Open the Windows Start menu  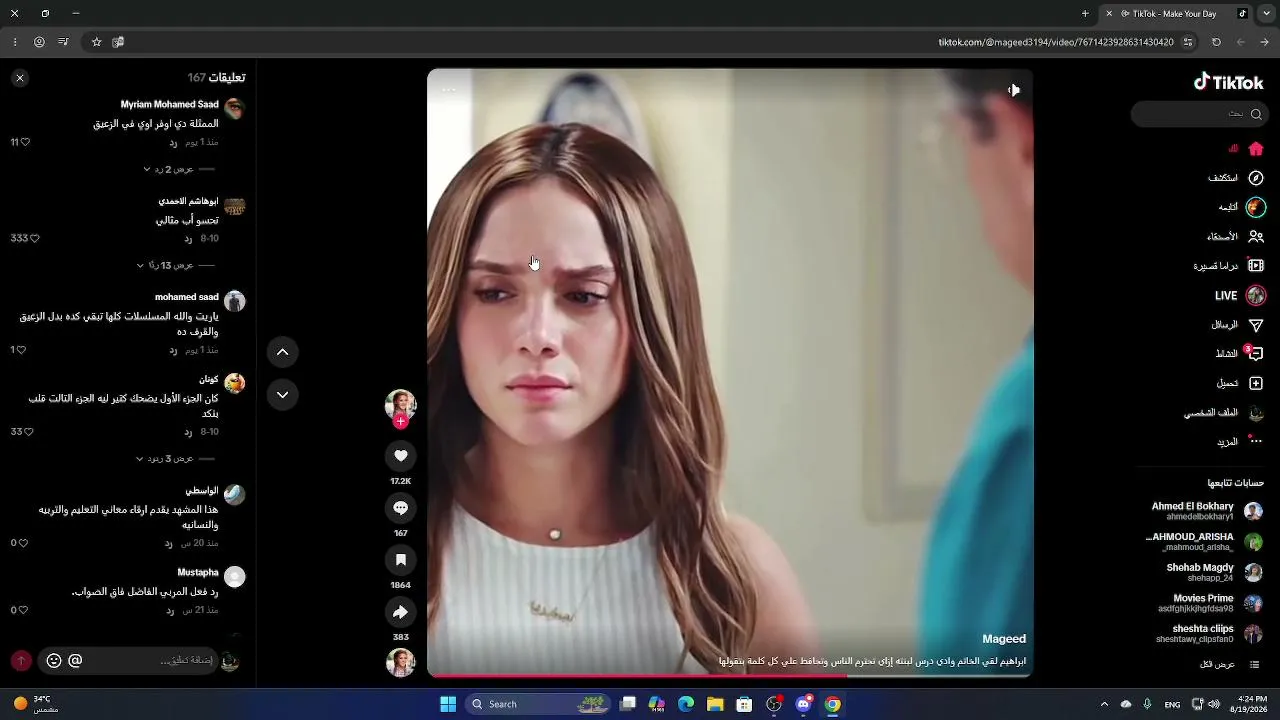448,704
